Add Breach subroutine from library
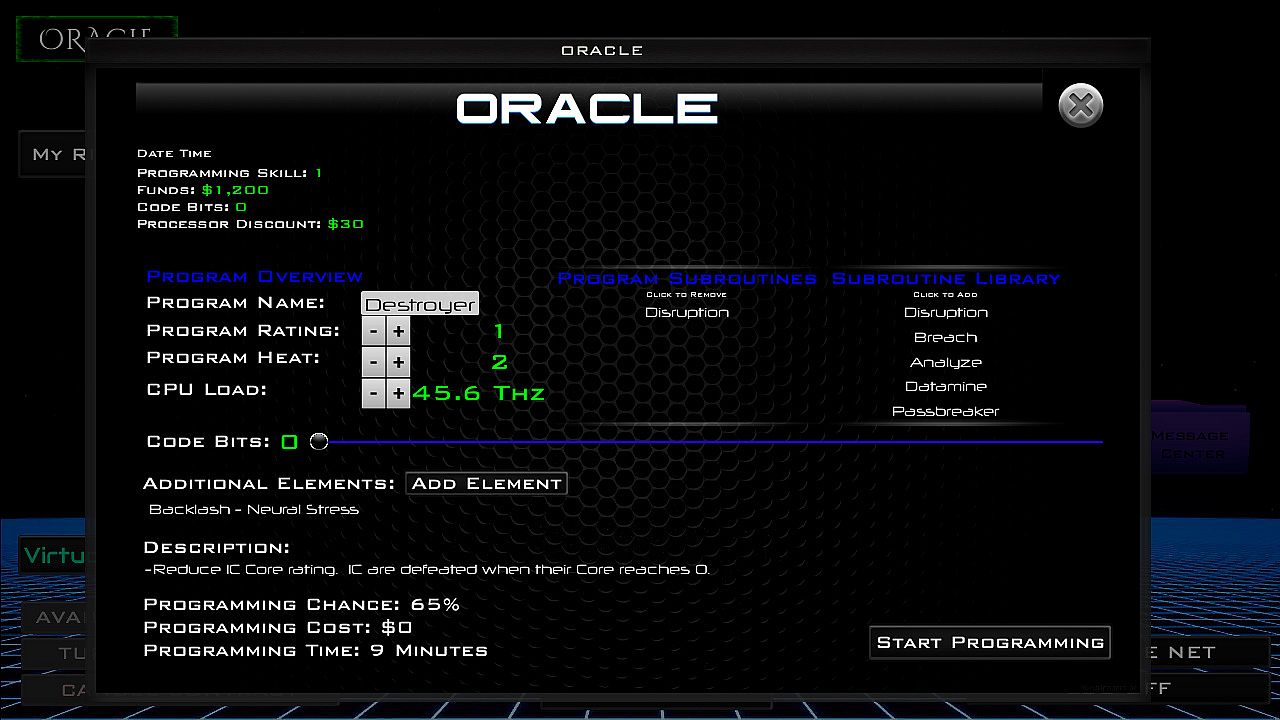1280x720 pixels. click(x=946, y=338)
